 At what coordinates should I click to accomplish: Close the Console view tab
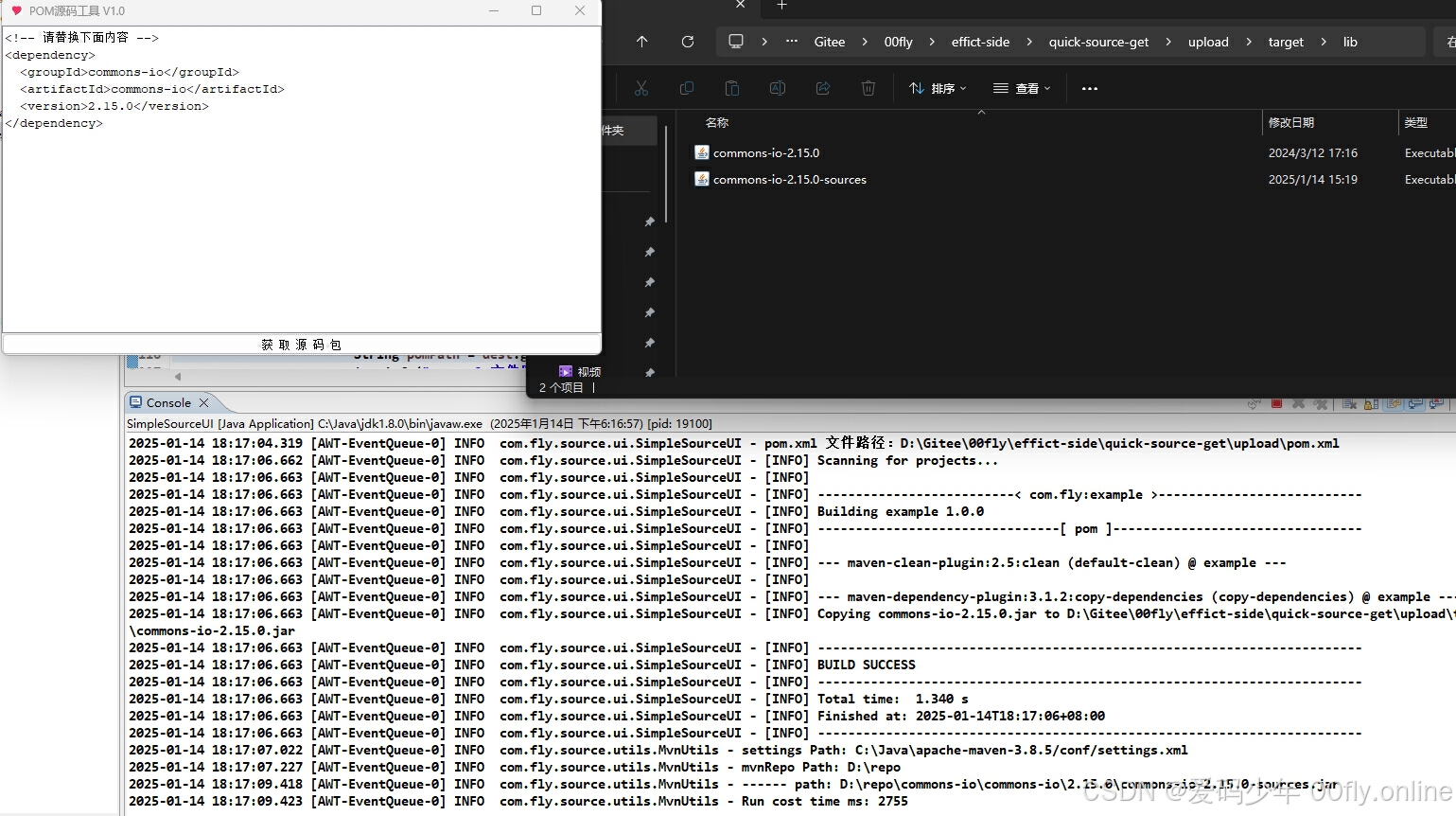tap(203, 402)
